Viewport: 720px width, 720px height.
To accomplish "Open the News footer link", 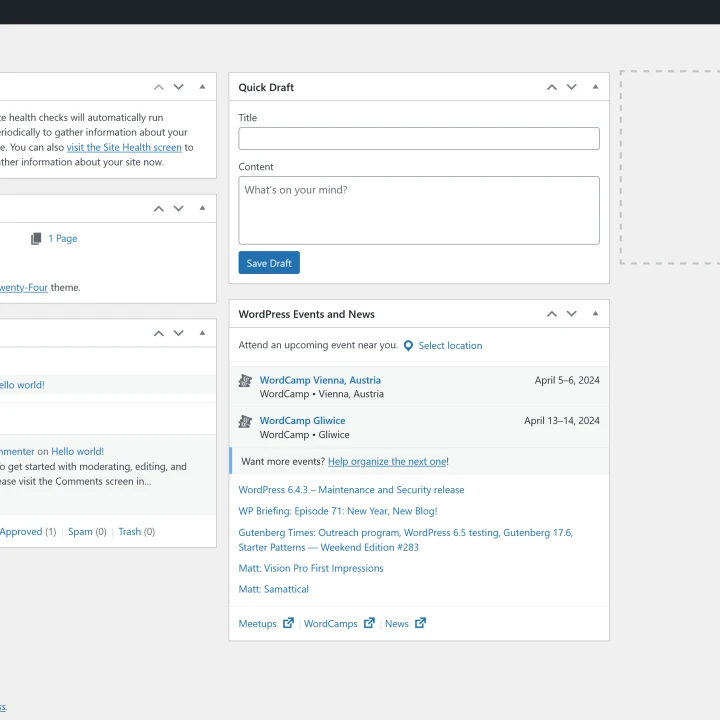I will point(397,624).
